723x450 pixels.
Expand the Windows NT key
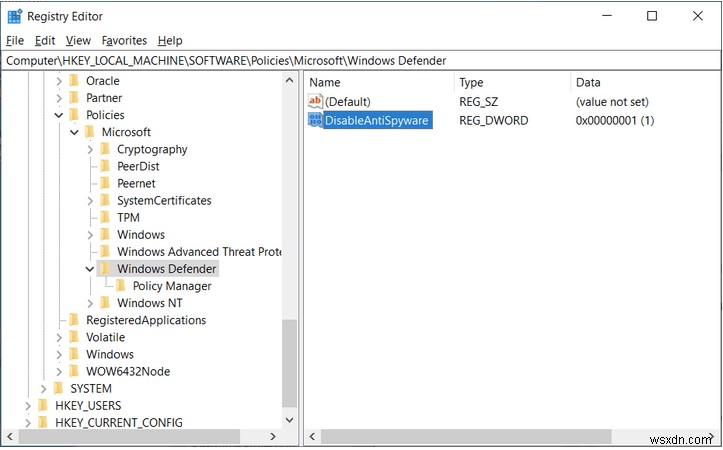coord(90,303)
